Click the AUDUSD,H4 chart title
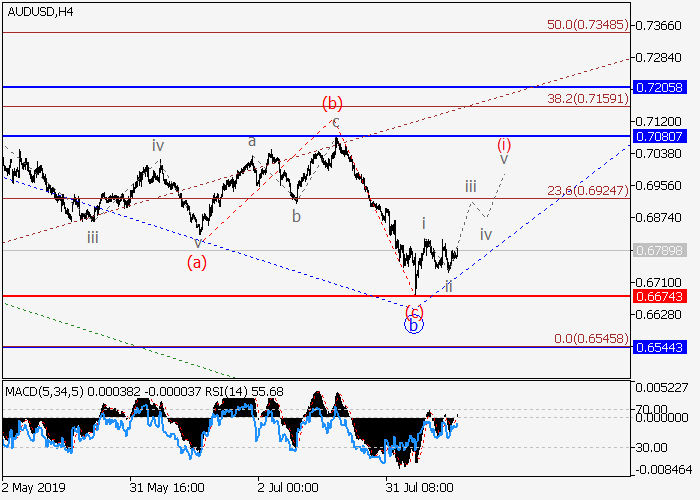 point(45,11)
